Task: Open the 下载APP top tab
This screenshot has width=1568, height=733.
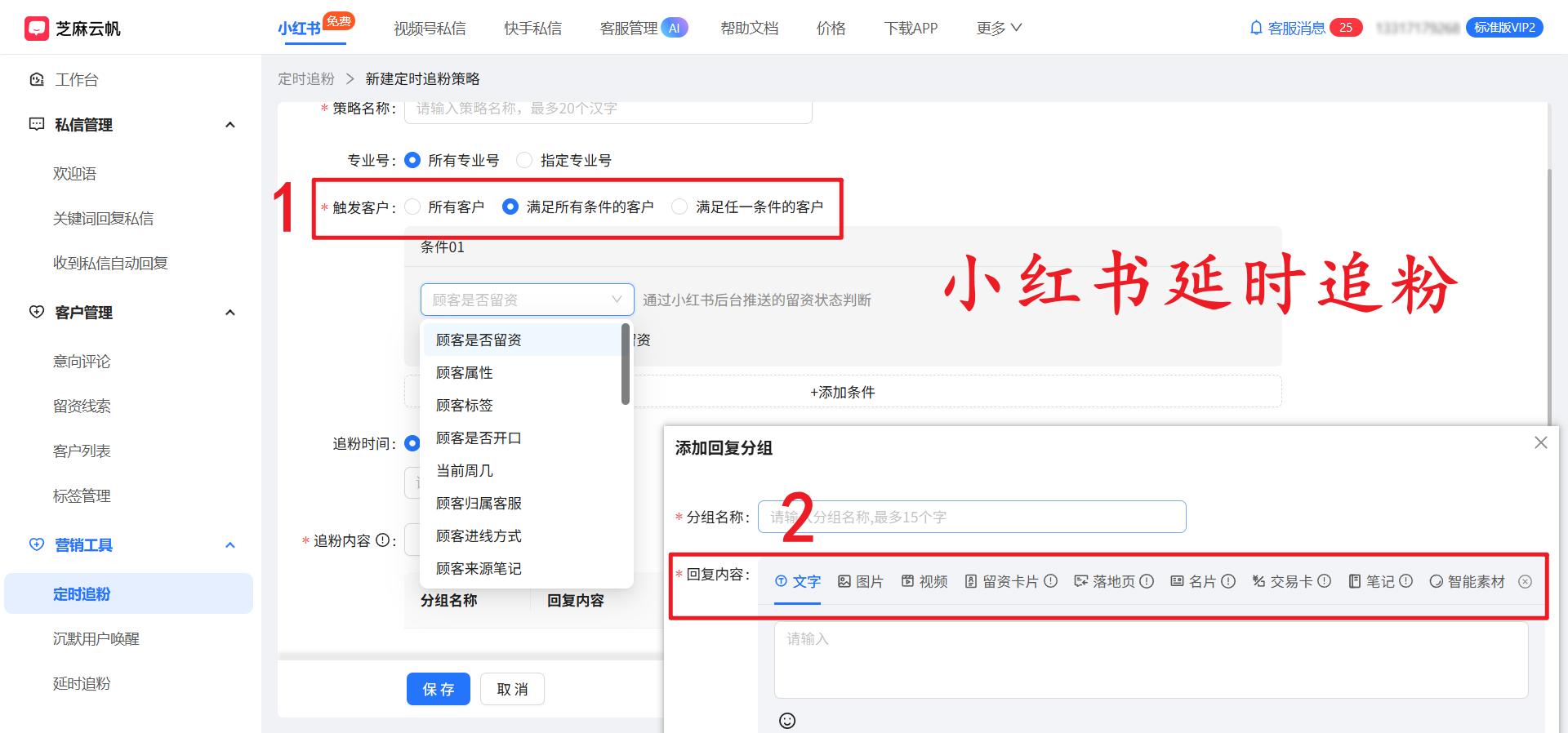Action: tap(911, 29)
